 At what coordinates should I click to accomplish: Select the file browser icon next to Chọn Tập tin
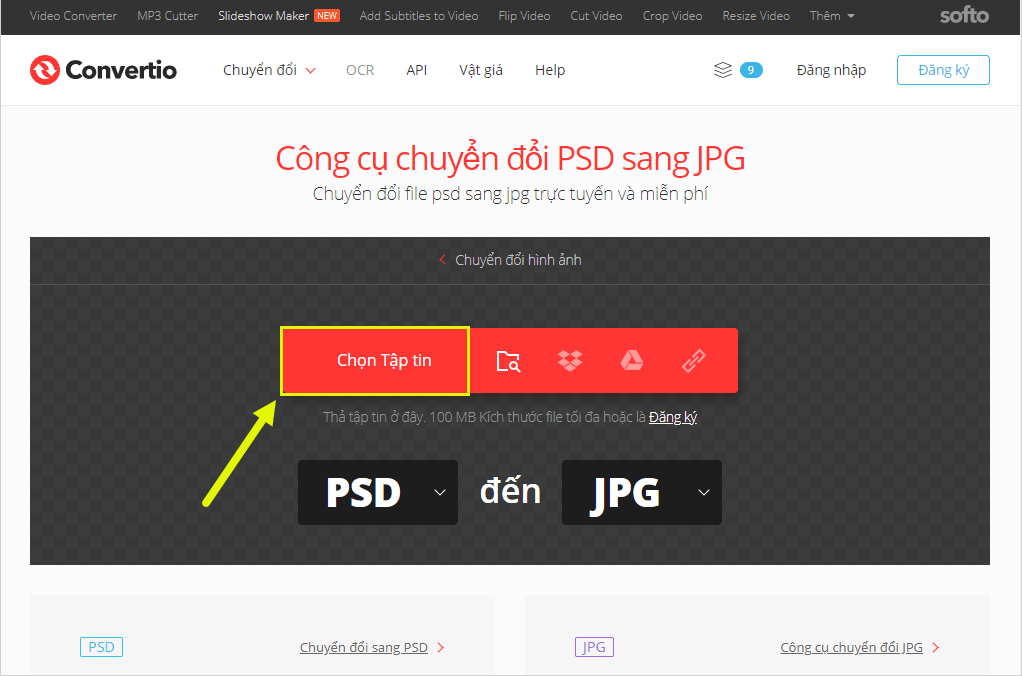[508, 361]
